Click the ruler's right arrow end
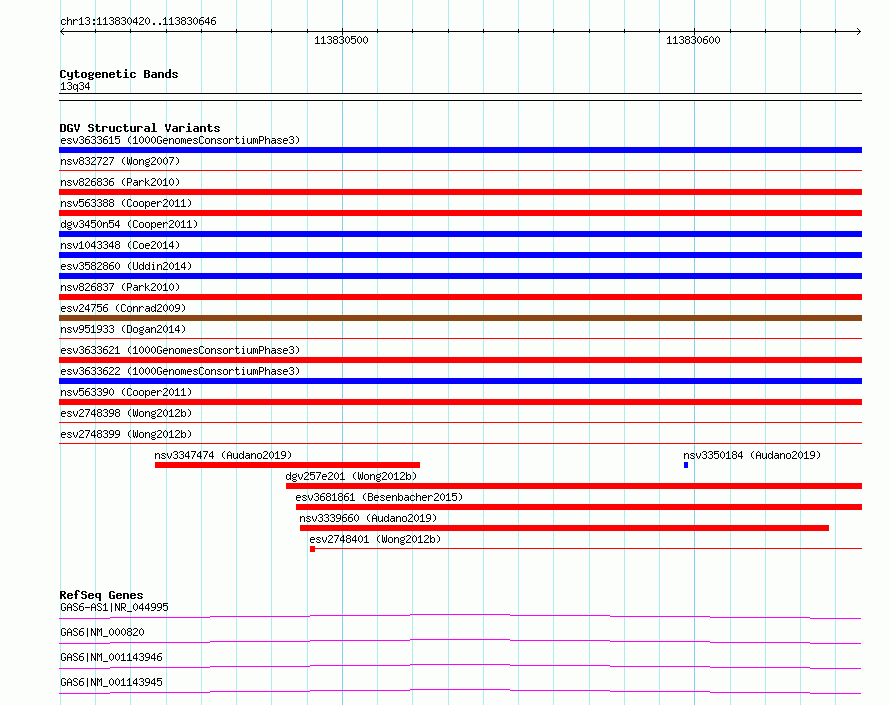The height and width of the screenshot is (705, 890). pyautogui.click(x=859, y=31)
